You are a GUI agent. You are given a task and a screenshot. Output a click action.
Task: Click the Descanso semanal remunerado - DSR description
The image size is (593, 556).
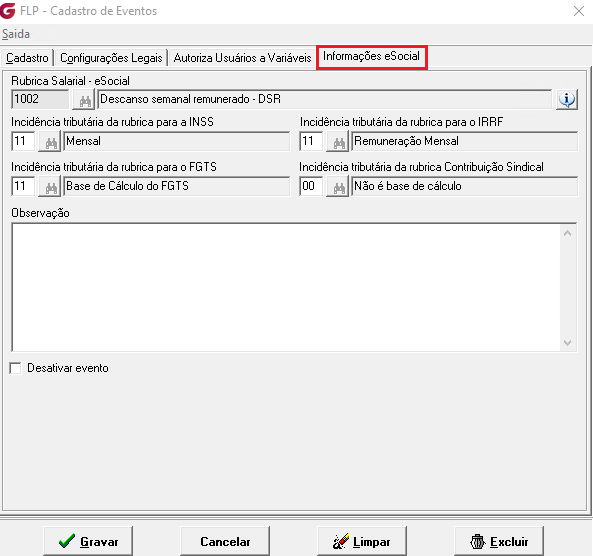[324, 99]
